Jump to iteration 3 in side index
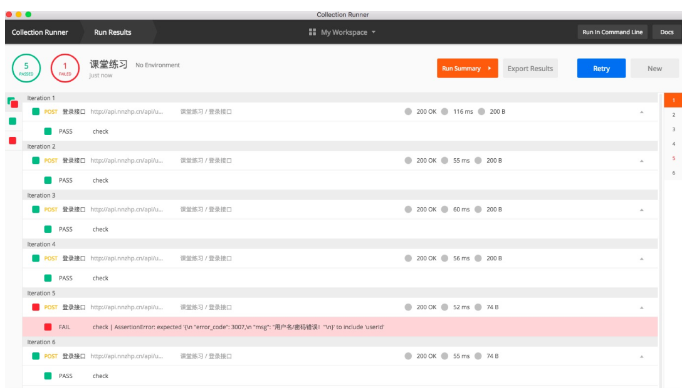This screenshot has width=685, height=388. pyautogui.click(x=673, y=129)
